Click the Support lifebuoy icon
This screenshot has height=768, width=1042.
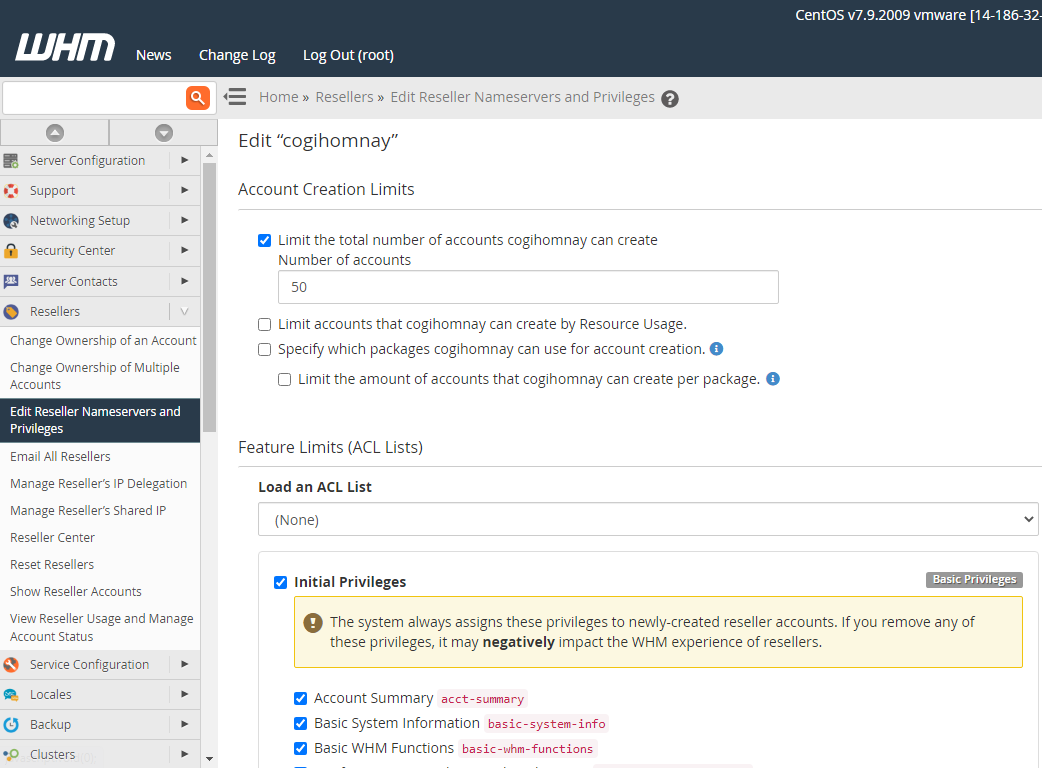point(11,191)
